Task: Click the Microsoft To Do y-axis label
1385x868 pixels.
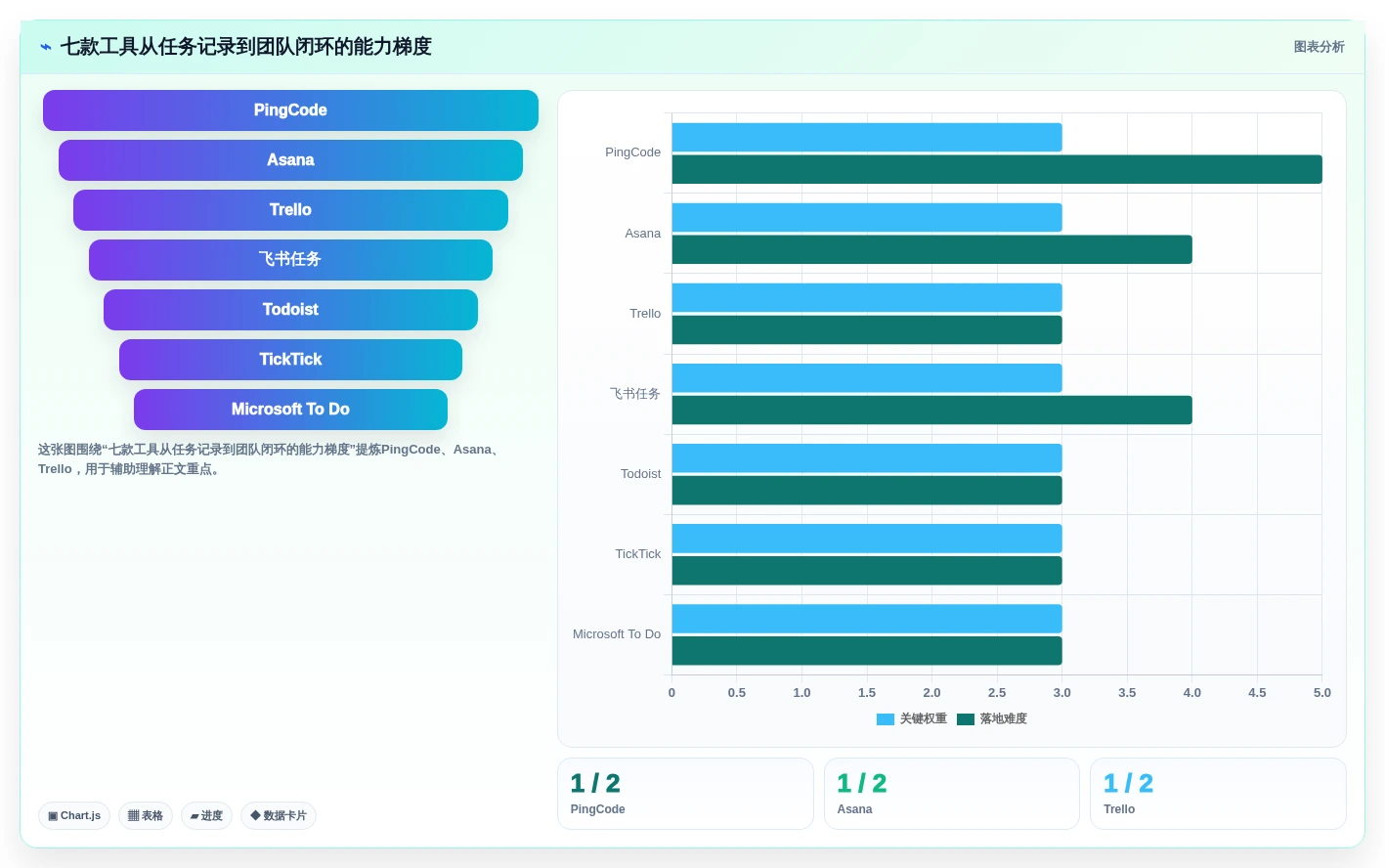Action: (x=617, y=634)
